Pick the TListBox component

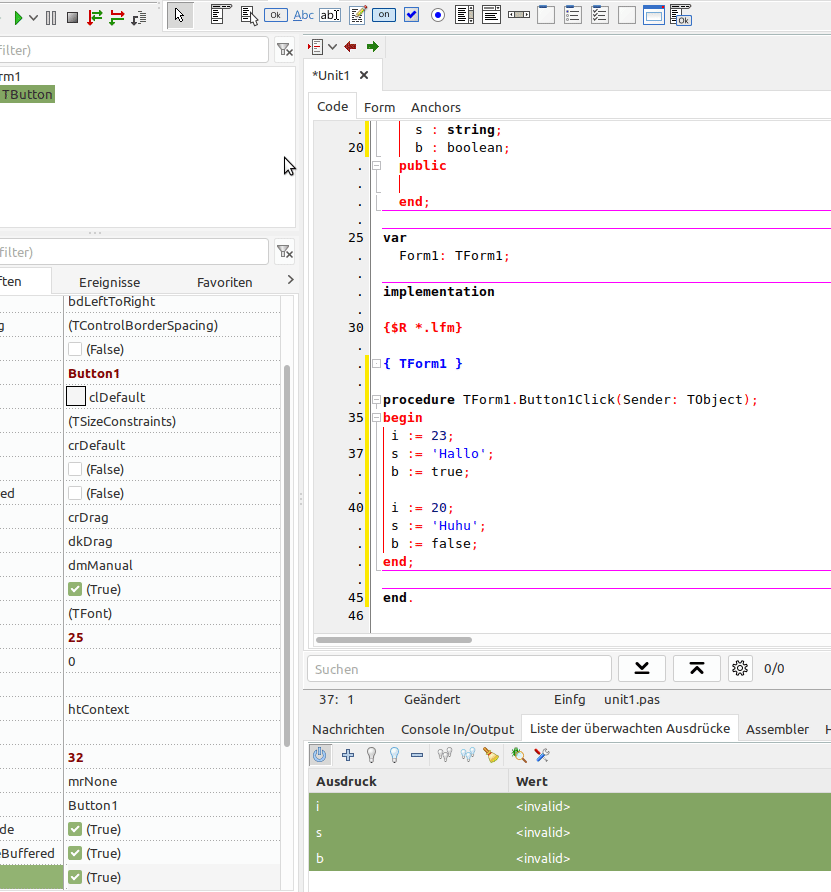click(465, 15)
